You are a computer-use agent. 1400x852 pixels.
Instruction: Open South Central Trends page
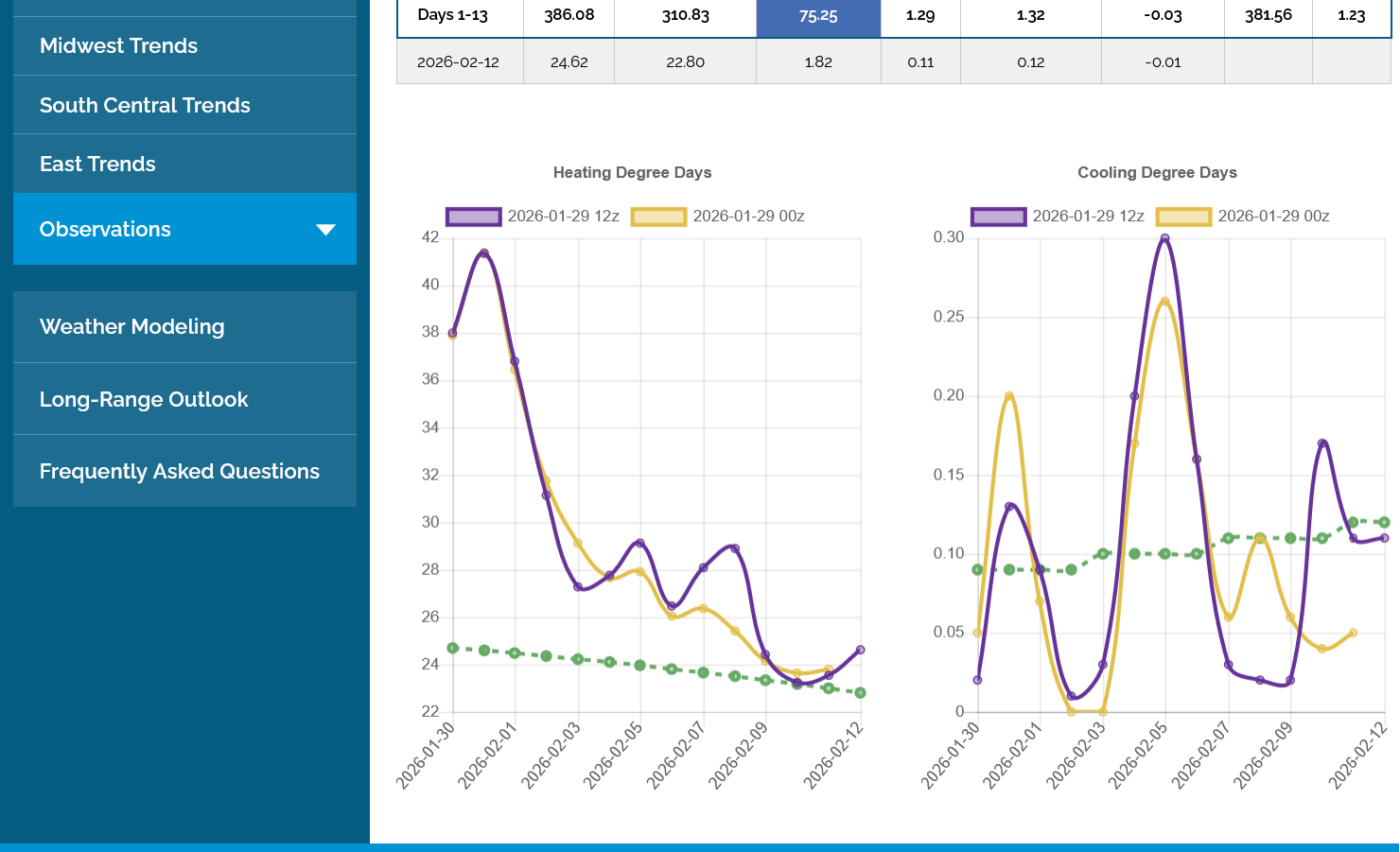pyautogui.click(x=145, y=105)
